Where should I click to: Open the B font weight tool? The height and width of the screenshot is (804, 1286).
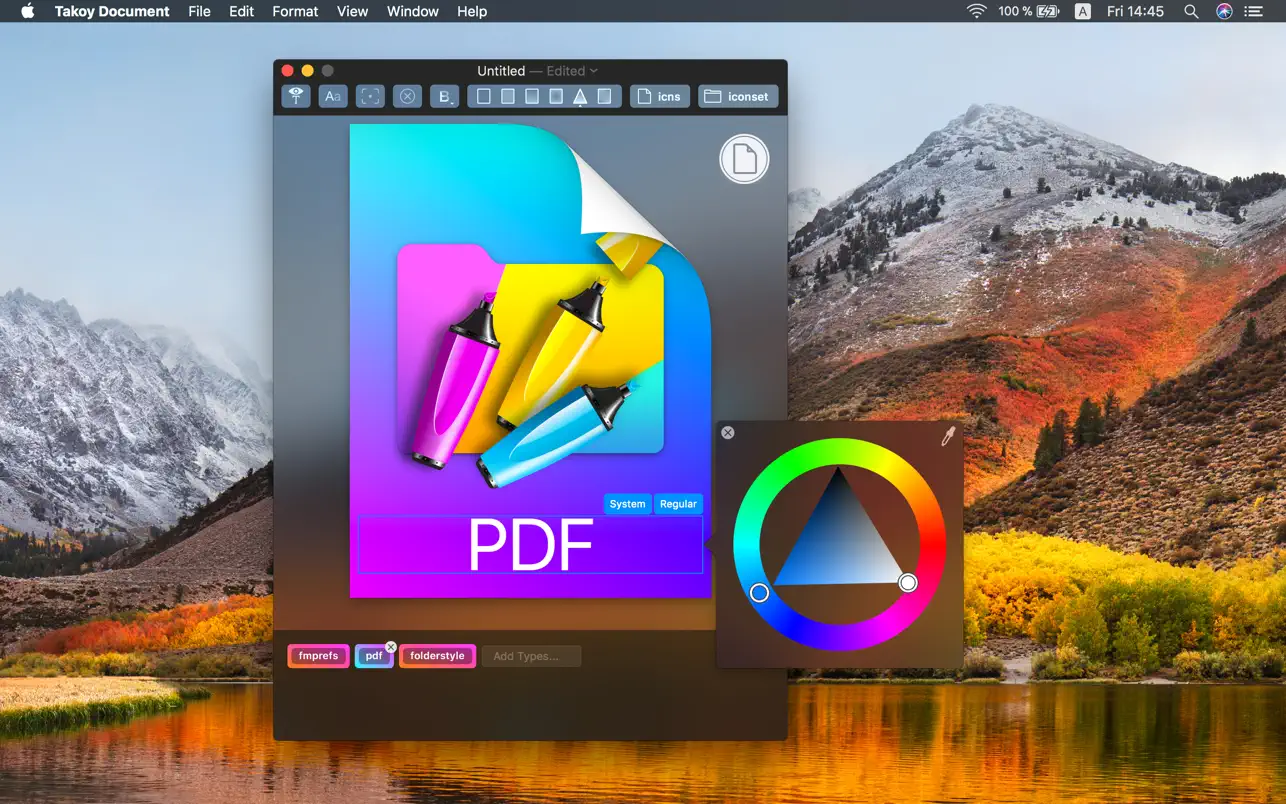click(443, 95)
